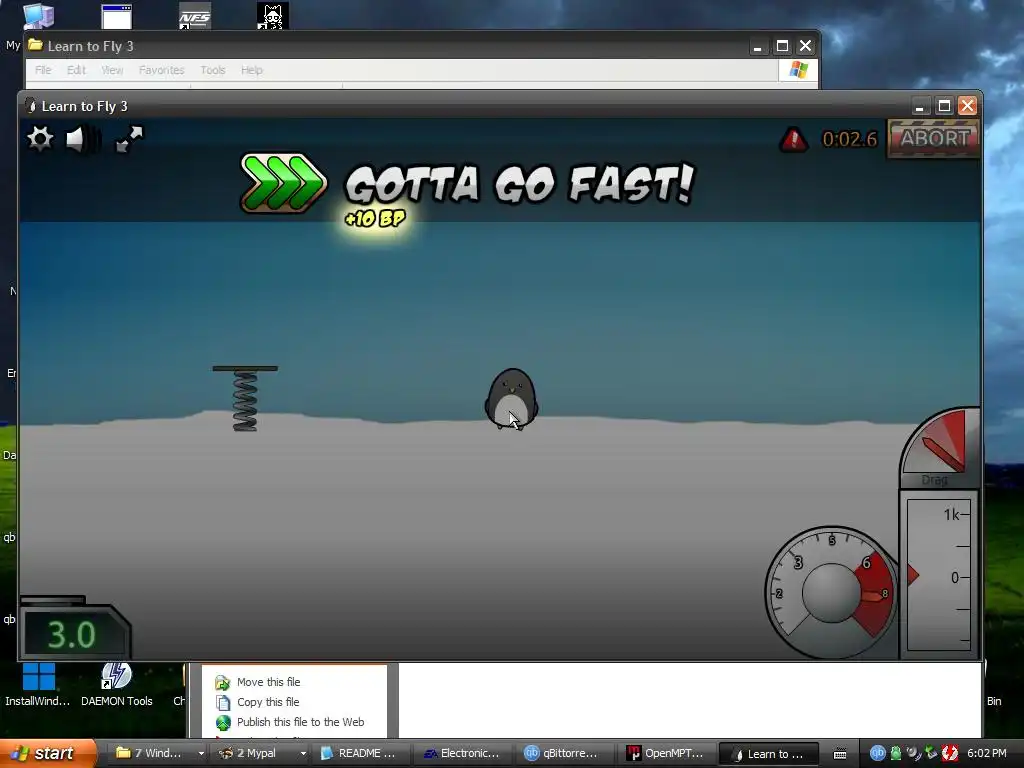The height and width of the screenshot is (768, 1024).
Task: Open InstallWind... desktop icon
Action: [38, 686]
